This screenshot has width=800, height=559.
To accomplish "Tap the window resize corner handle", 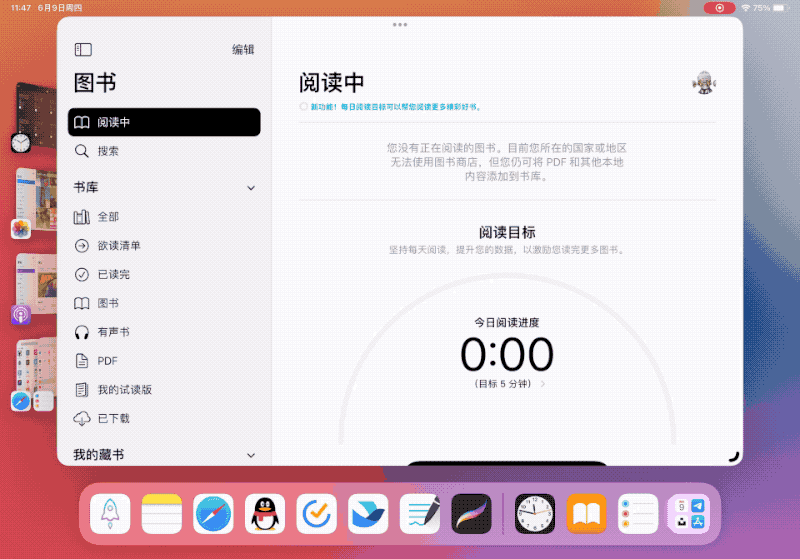I will coord(733,456).
